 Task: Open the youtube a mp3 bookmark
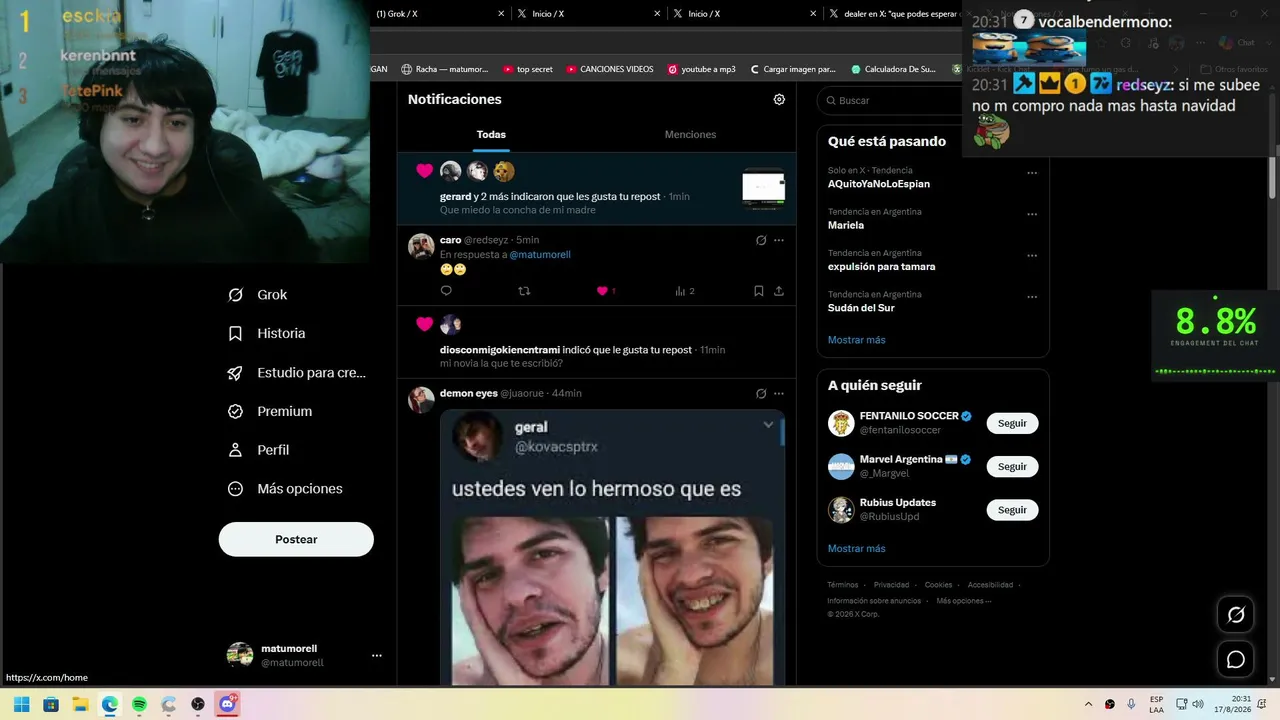(x=702, y=69)
